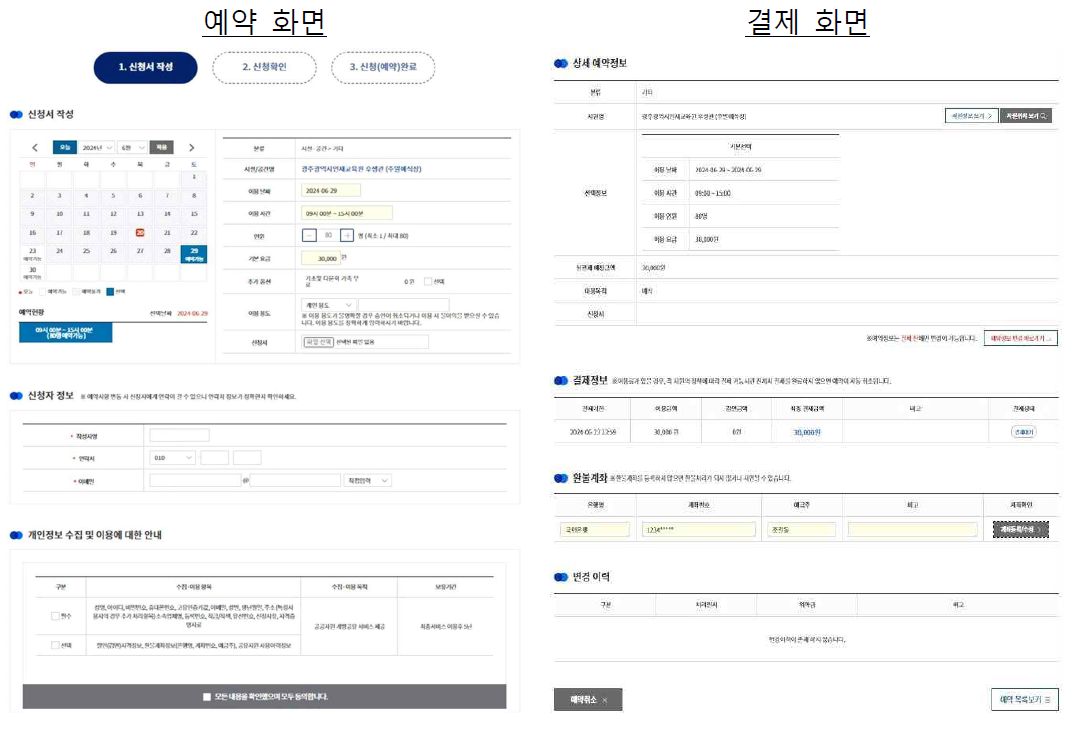1077x732 pixels.
Task: Select step tab 2. 신청확인
Action: pyautogui.click(x=264, y=67)
